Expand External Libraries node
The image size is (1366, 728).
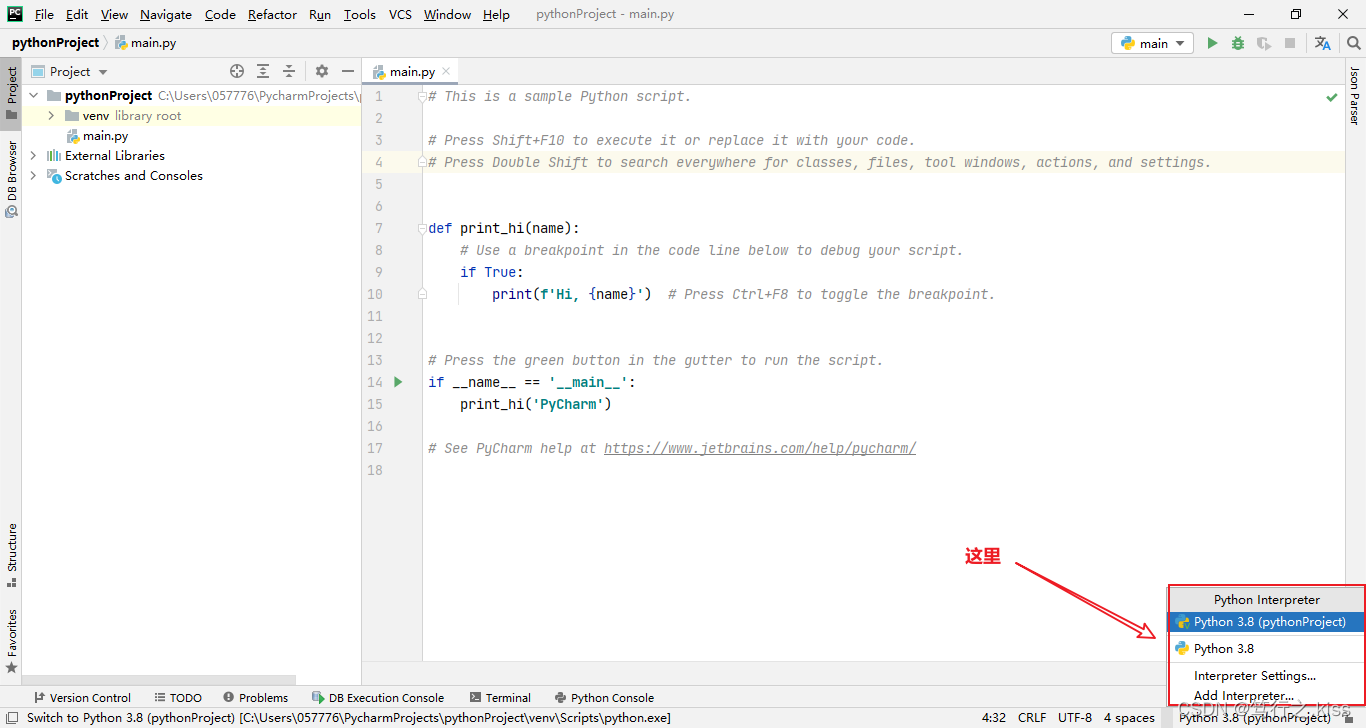(33, 156)
